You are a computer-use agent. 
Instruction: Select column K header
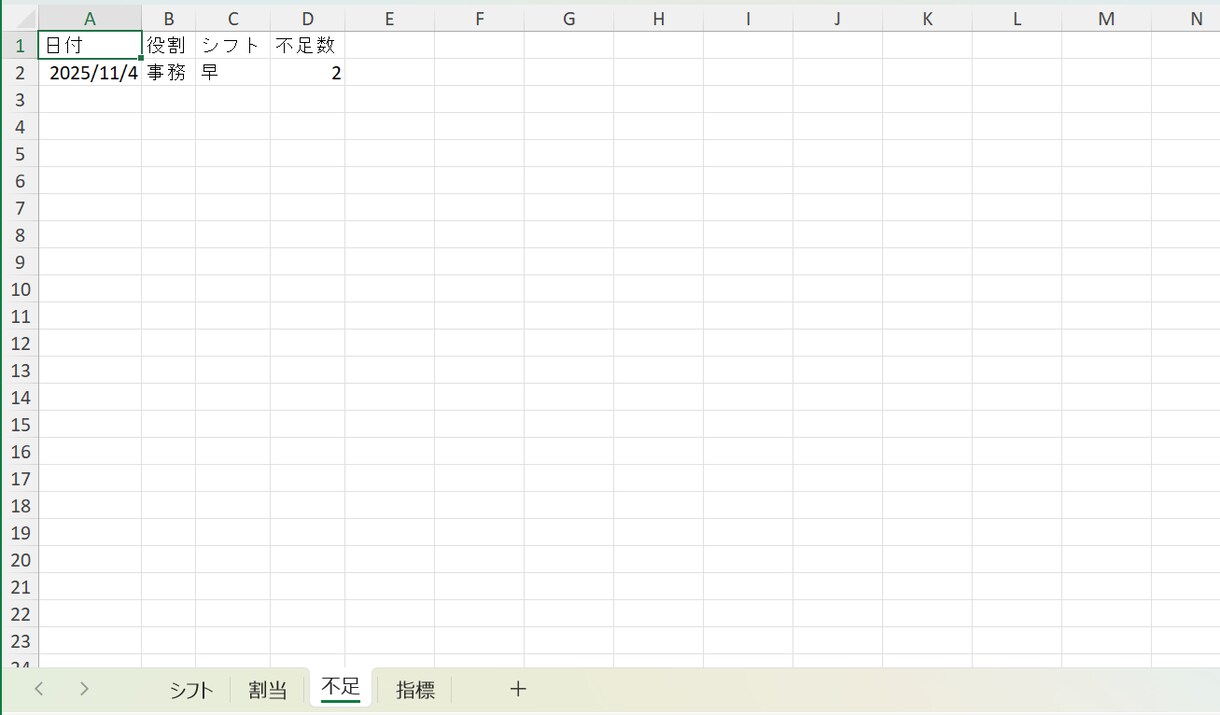[x=927, y=18]
